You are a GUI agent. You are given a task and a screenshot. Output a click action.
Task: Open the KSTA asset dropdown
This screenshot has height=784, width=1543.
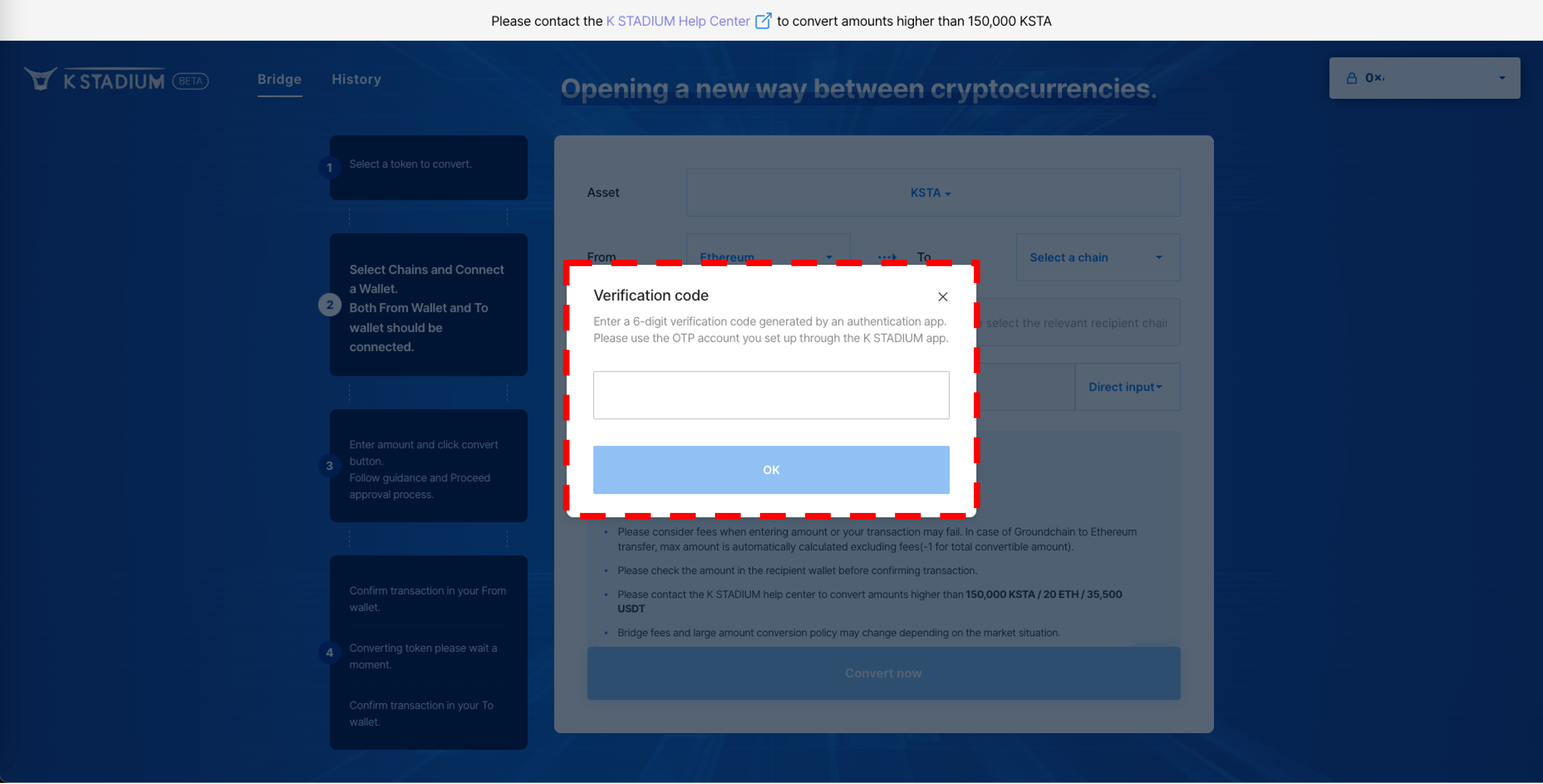[930, 193]
